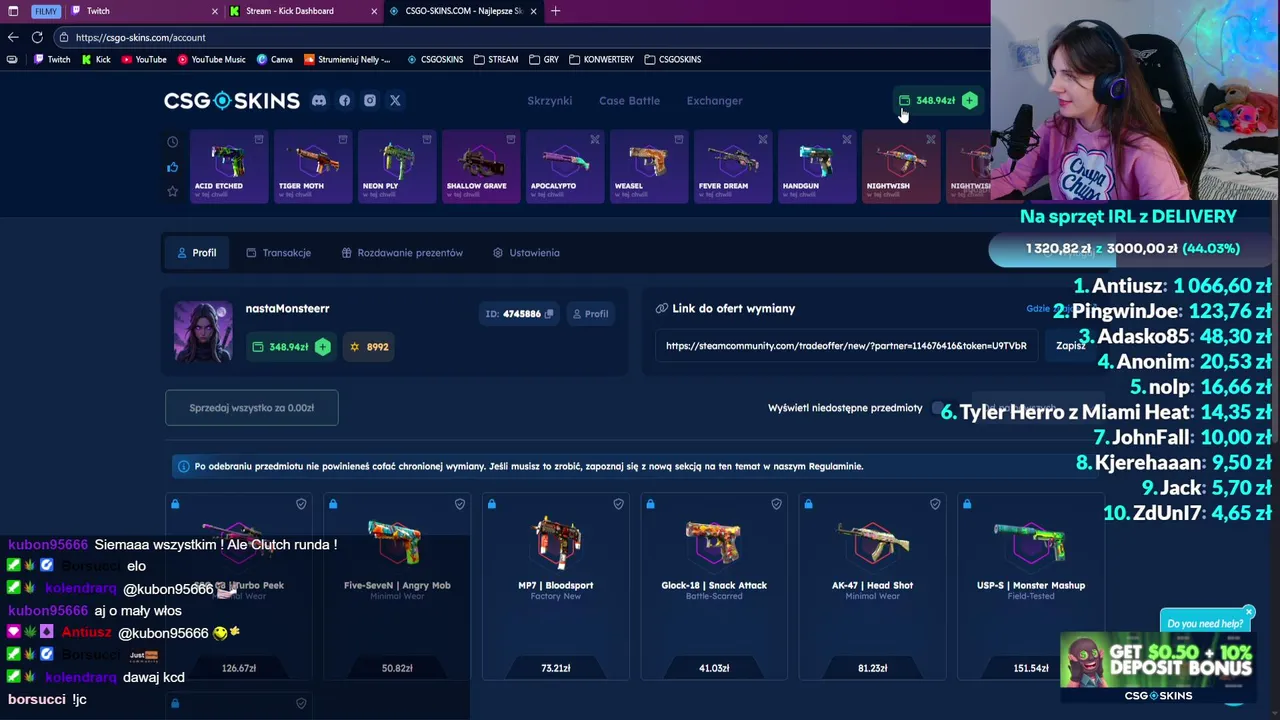Click the Profil button next to ID

tap(590, 314)
